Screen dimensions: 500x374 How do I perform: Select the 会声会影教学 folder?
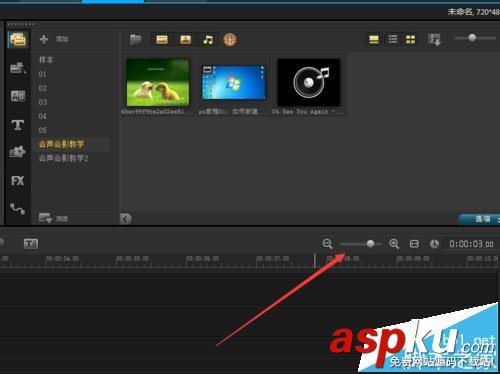(x=61, y=144)
